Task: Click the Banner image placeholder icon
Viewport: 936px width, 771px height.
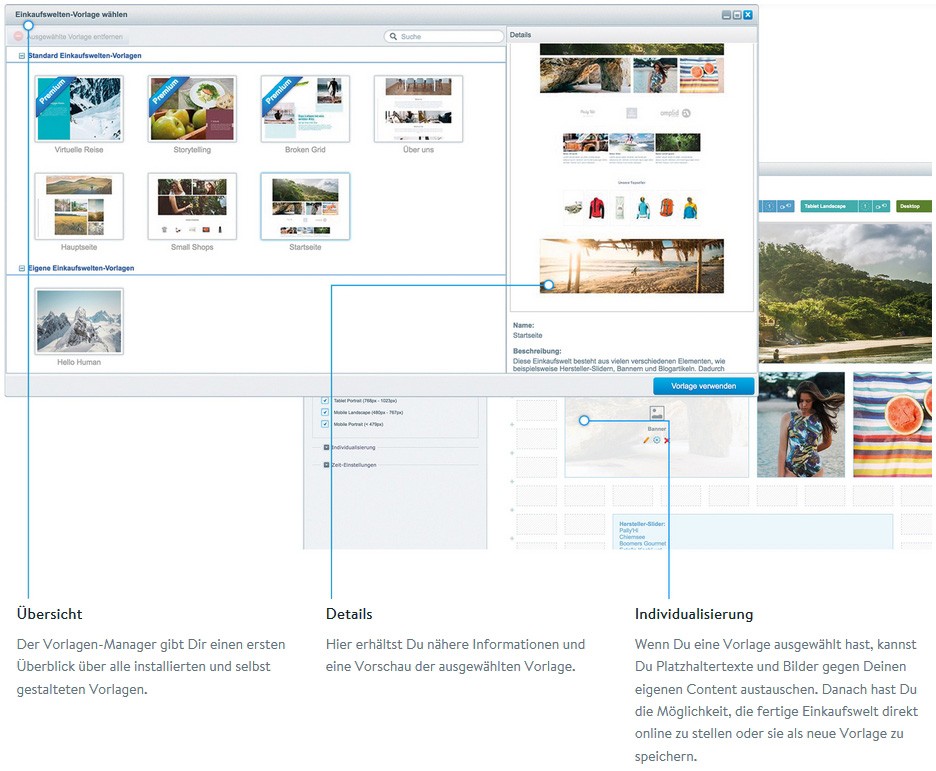Action: [x=657, y=413]
